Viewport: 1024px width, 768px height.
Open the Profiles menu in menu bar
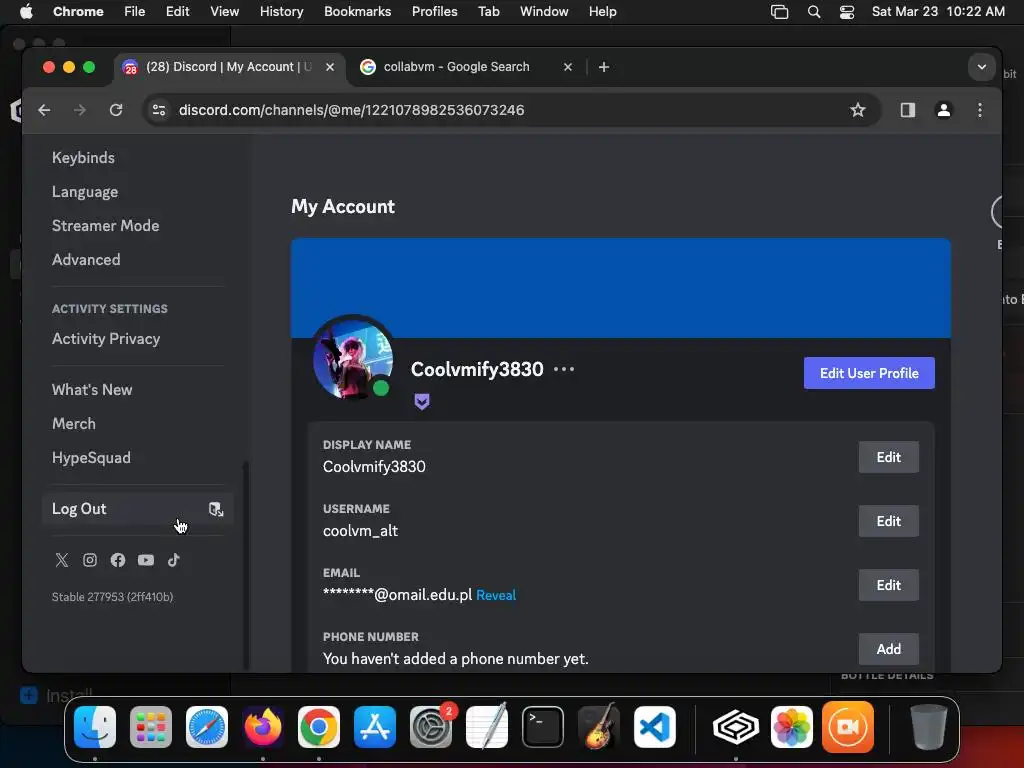tap(434, 12)
